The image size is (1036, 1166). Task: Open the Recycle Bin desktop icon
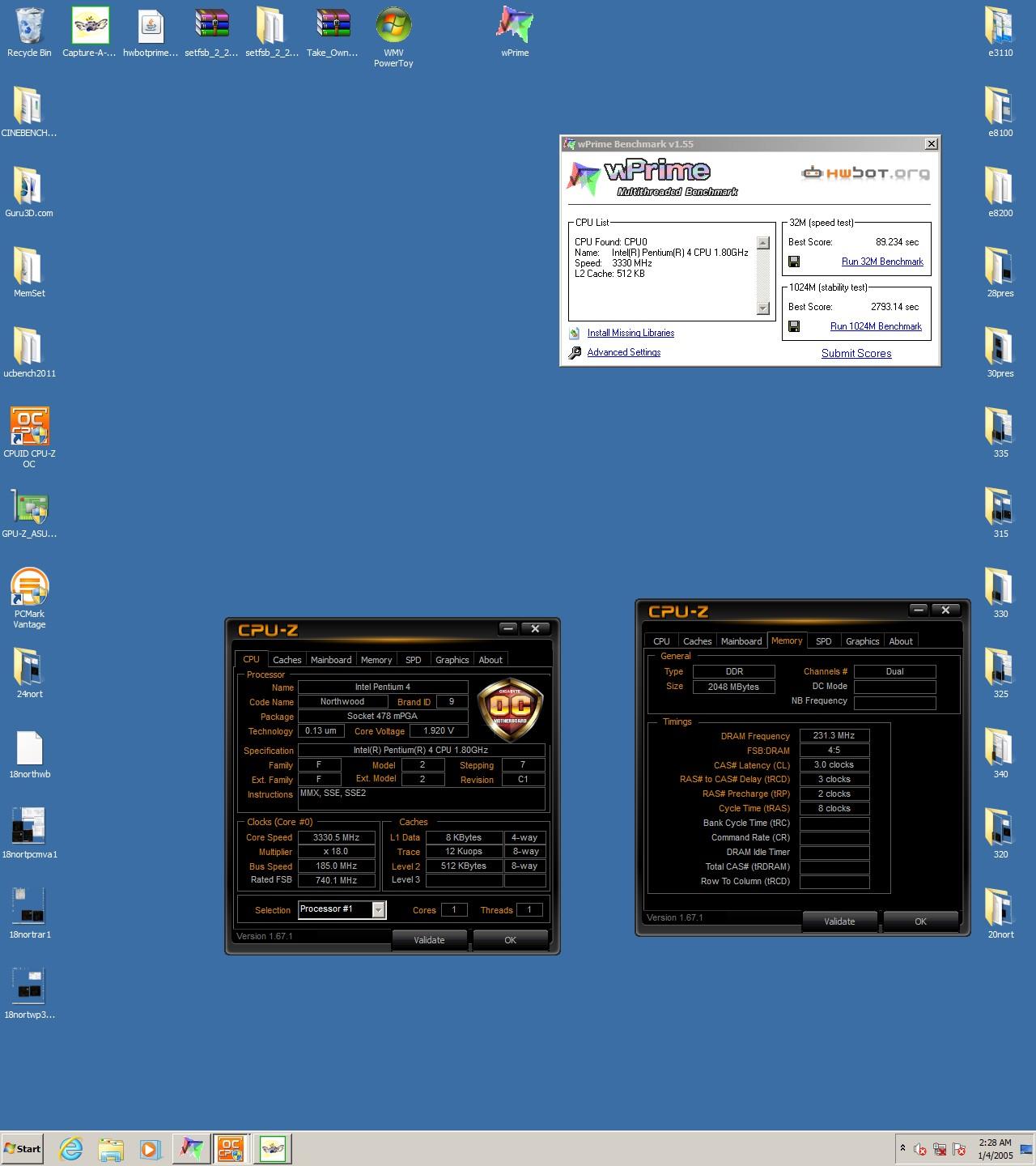click(29, 32)
